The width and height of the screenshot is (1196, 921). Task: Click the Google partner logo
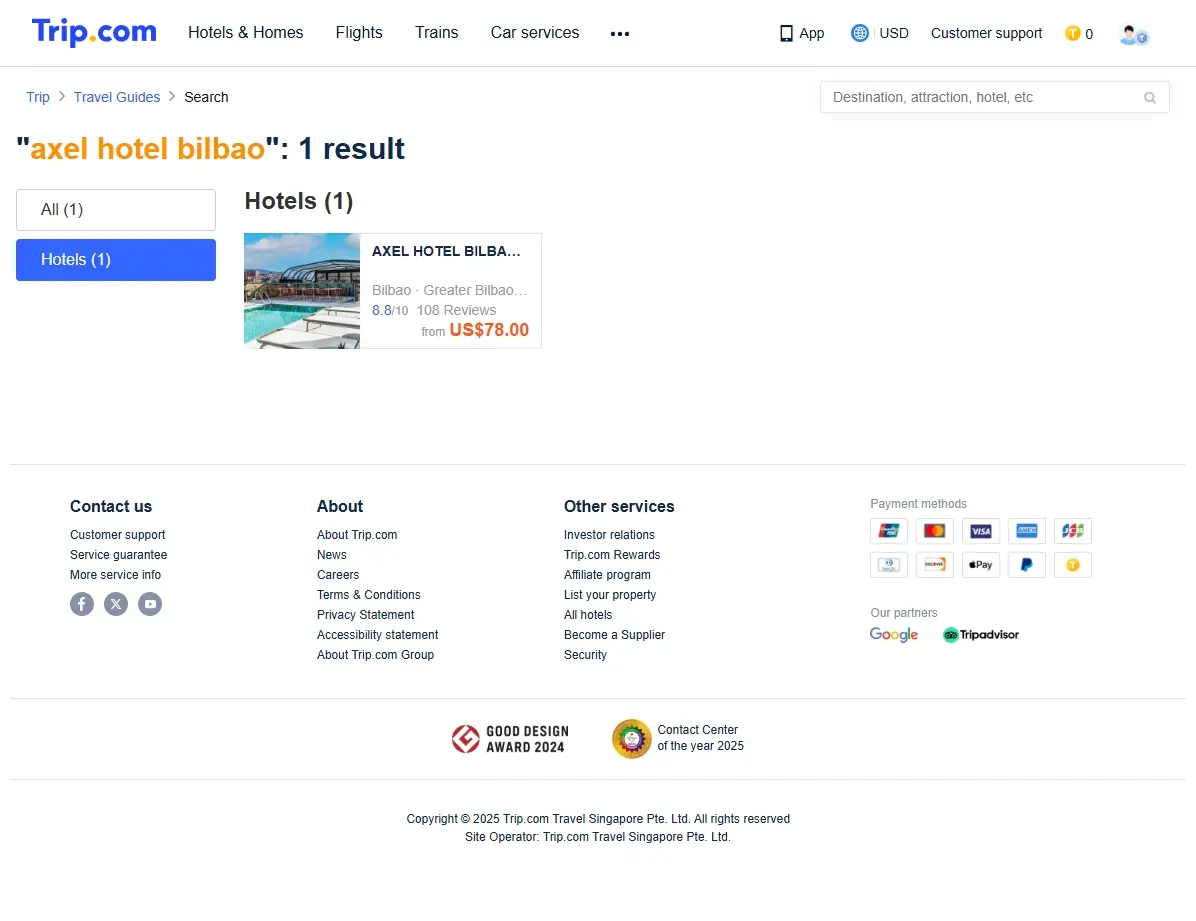[x=894, y=635]
